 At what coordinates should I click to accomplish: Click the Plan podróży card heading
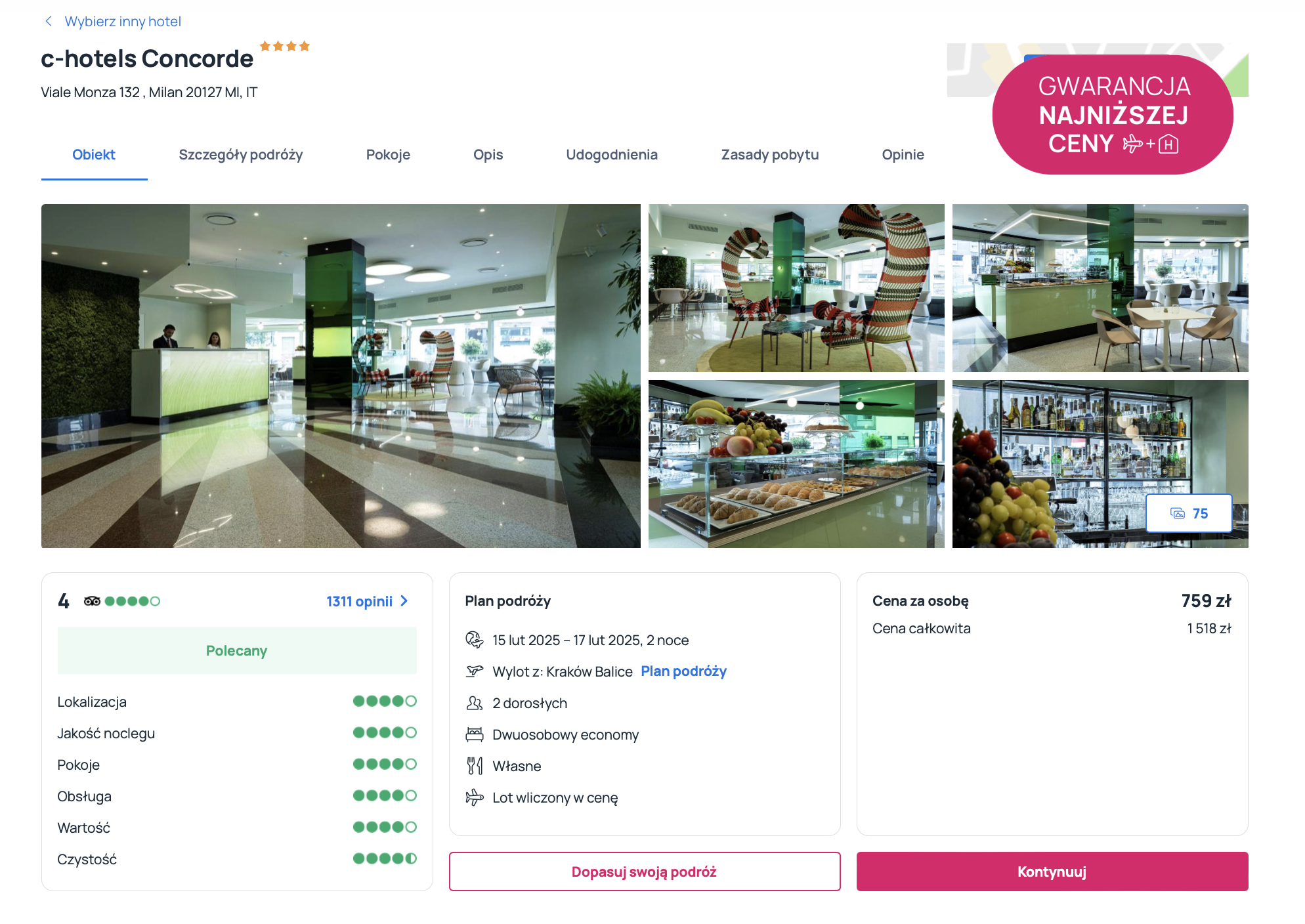pos(508,601)
